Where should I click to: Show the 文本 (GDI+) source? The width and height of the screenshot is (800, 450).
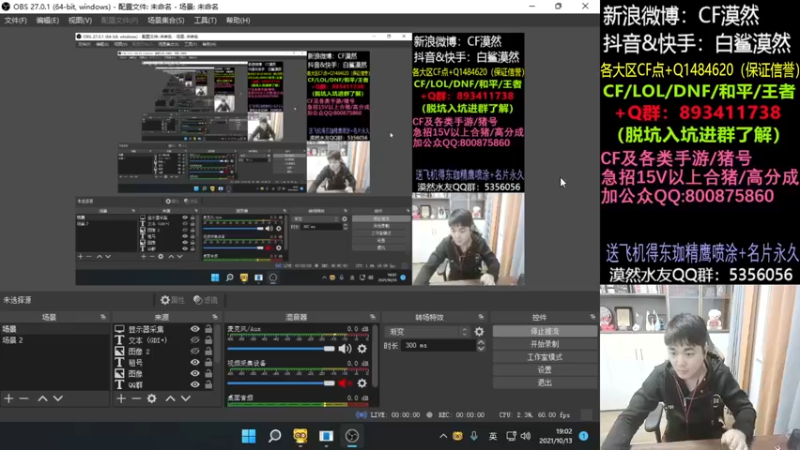195,340
